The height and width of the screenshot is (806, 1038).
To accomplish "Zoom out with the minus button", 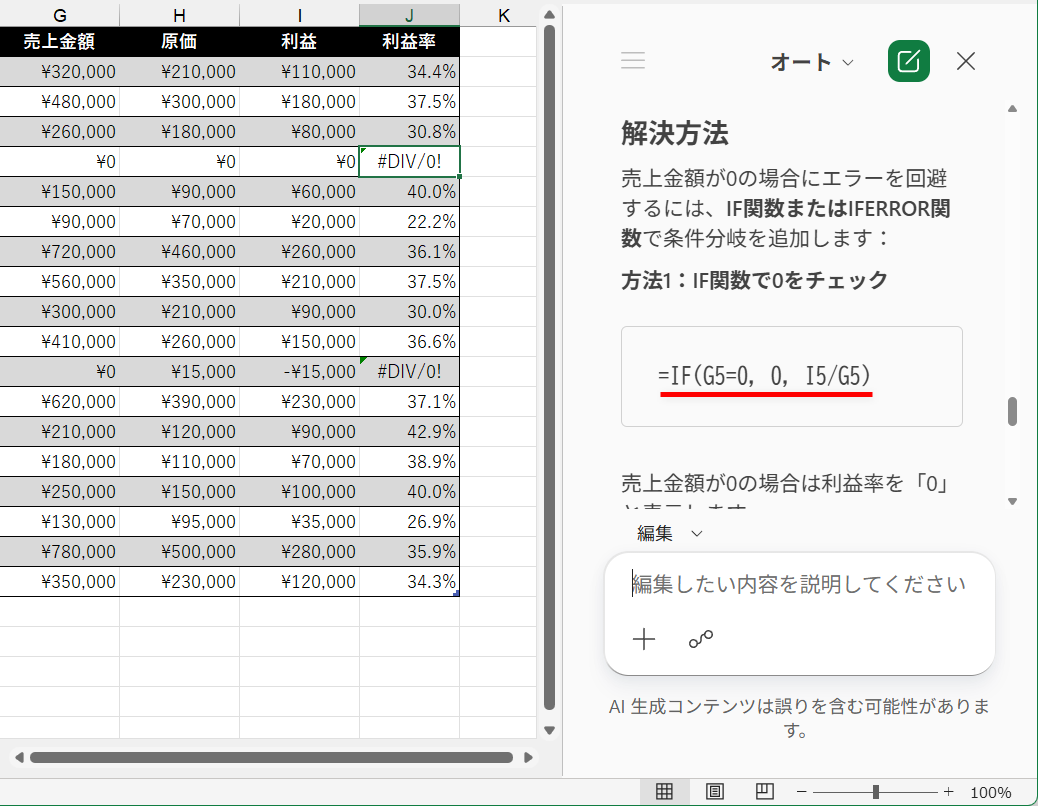I will click(801, 792).
